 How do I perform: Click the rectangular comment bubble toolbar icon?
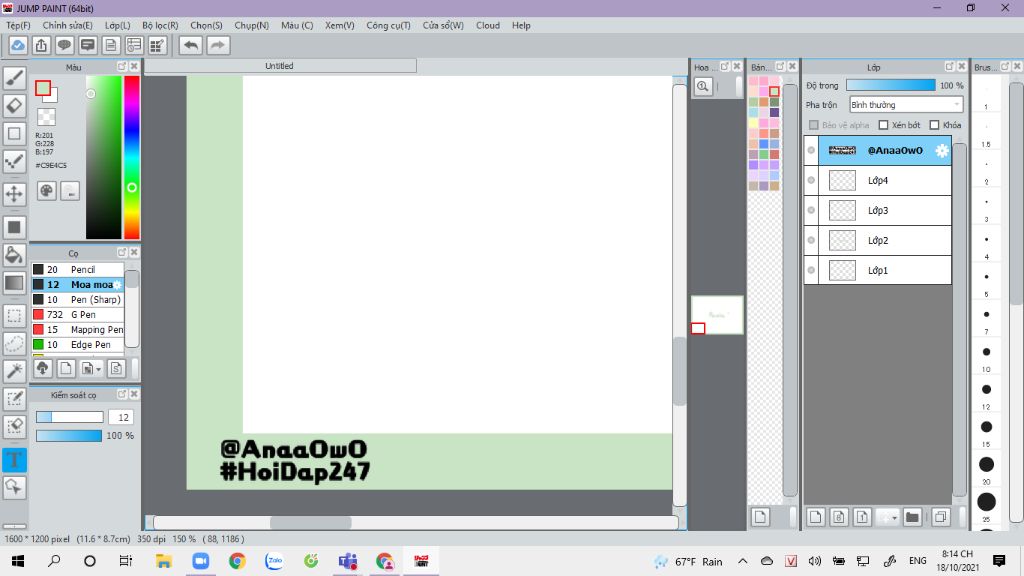point(88,46)
